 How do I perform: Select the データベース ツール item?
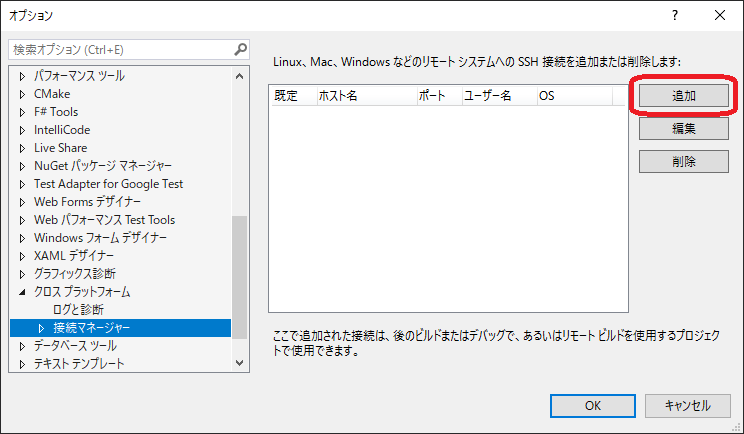pos(75,346)
